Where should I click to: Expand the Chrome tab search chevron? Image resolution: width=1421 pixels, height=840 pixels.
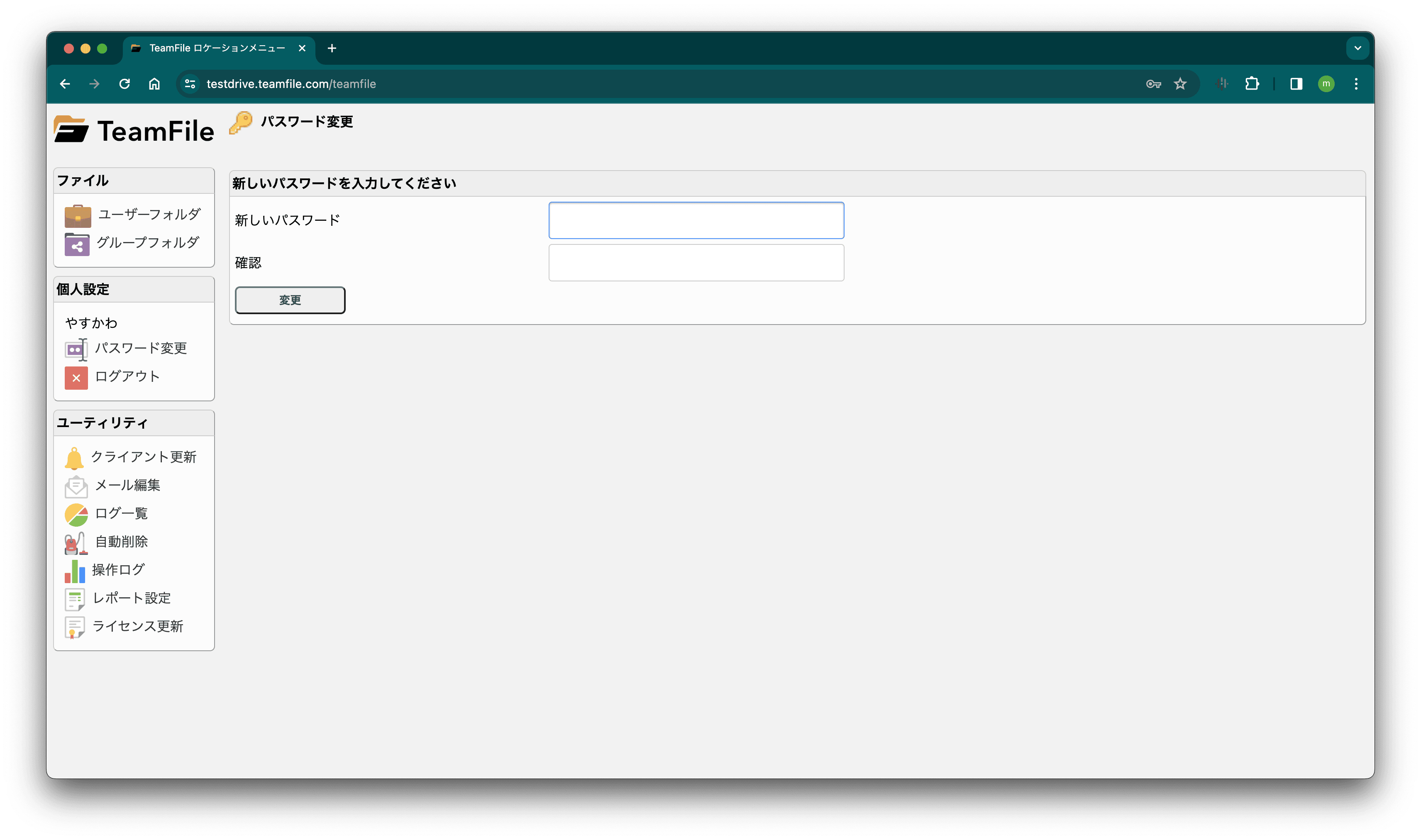pyautogui.click(x=1357, y=48)
